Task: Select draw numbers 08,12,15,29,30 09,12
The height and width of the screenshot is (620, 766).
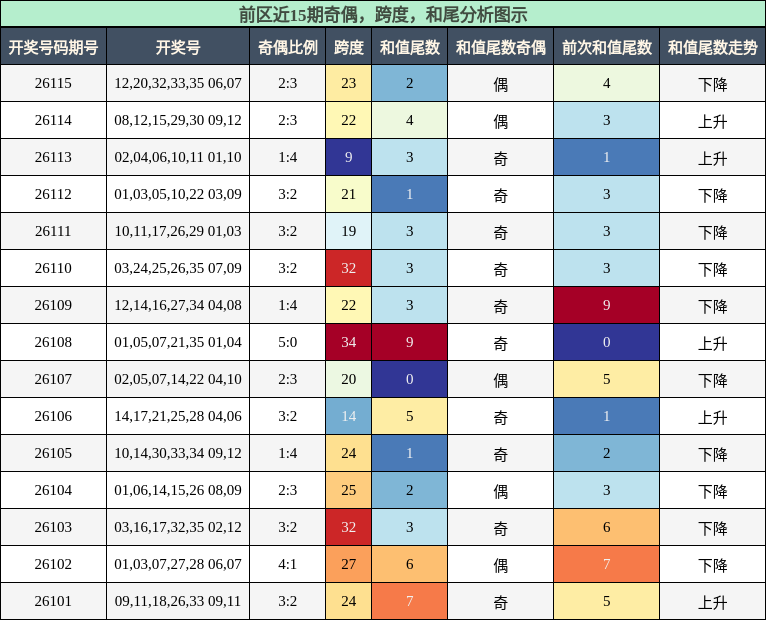Action: click(178, 120)
